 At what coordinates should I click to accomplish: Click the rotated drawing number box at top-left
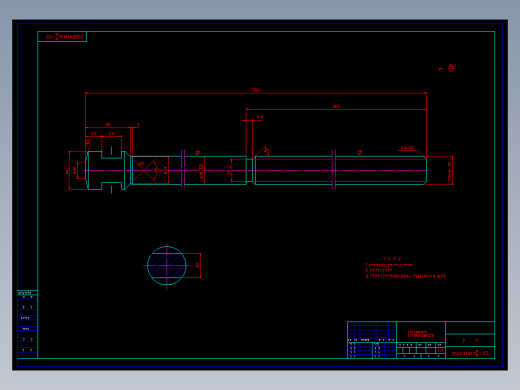62,37
